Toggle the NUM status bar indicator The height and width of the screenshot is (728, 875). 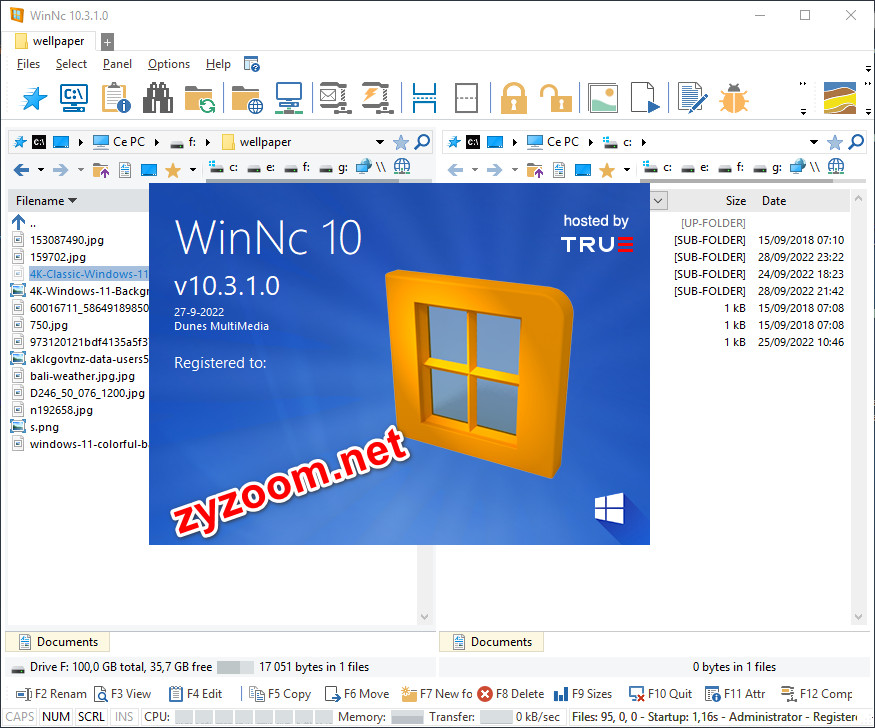56,716
